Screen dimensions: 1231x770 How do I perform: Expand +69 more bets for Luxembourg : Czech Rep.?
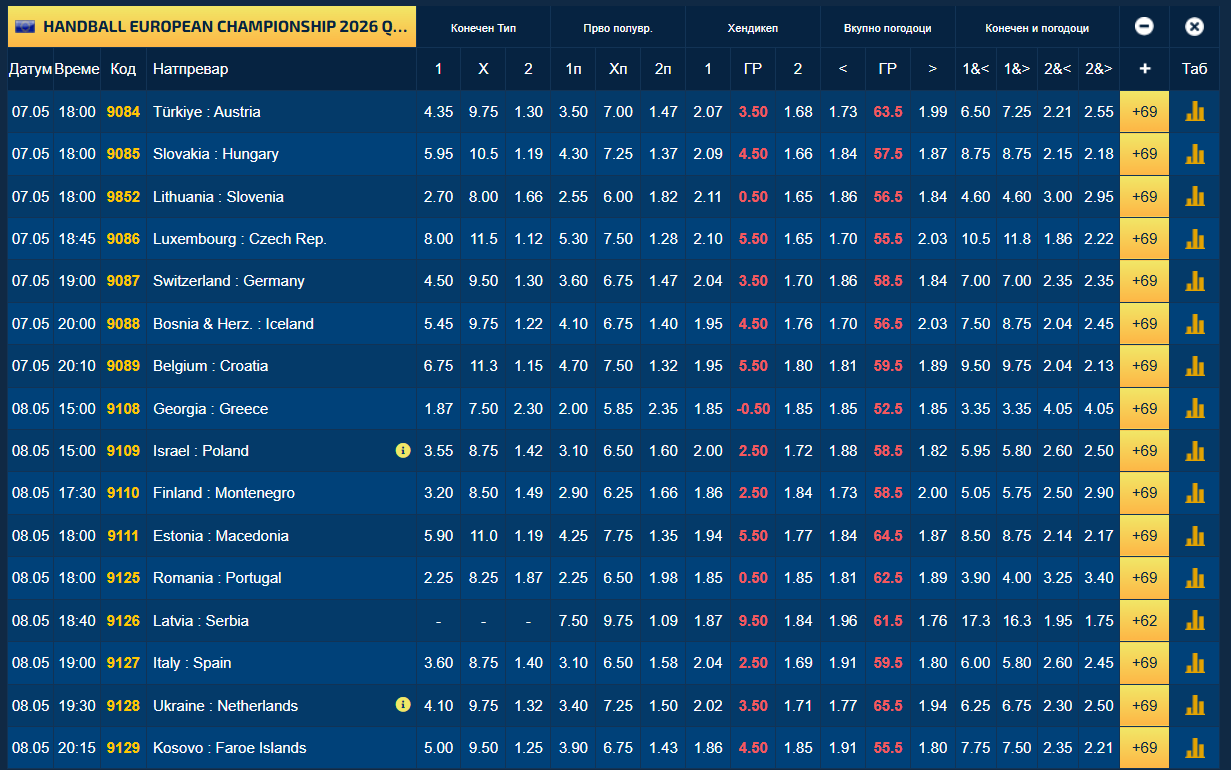(1145, 239)
